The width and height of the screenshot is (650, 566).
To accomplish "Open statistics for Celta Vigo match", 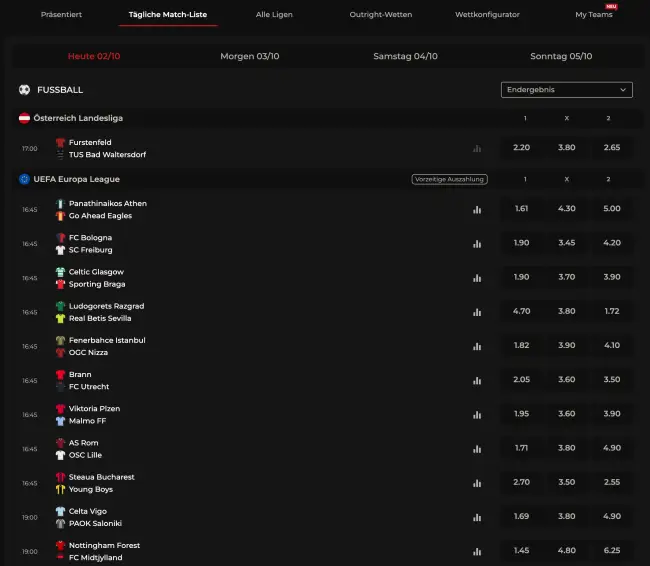I will pos(477,517).
